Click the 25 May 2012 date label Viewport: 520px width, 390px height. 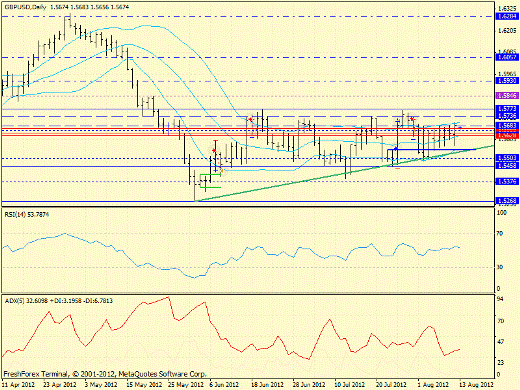coord(185,385)
